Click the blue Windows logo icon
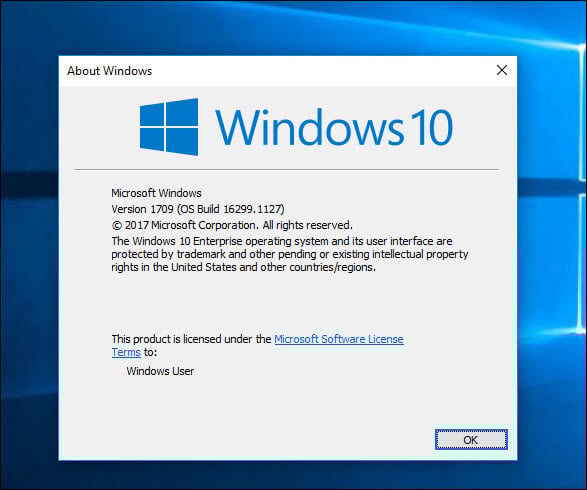This screenshot has height=490, width=587. pos(169,127)
